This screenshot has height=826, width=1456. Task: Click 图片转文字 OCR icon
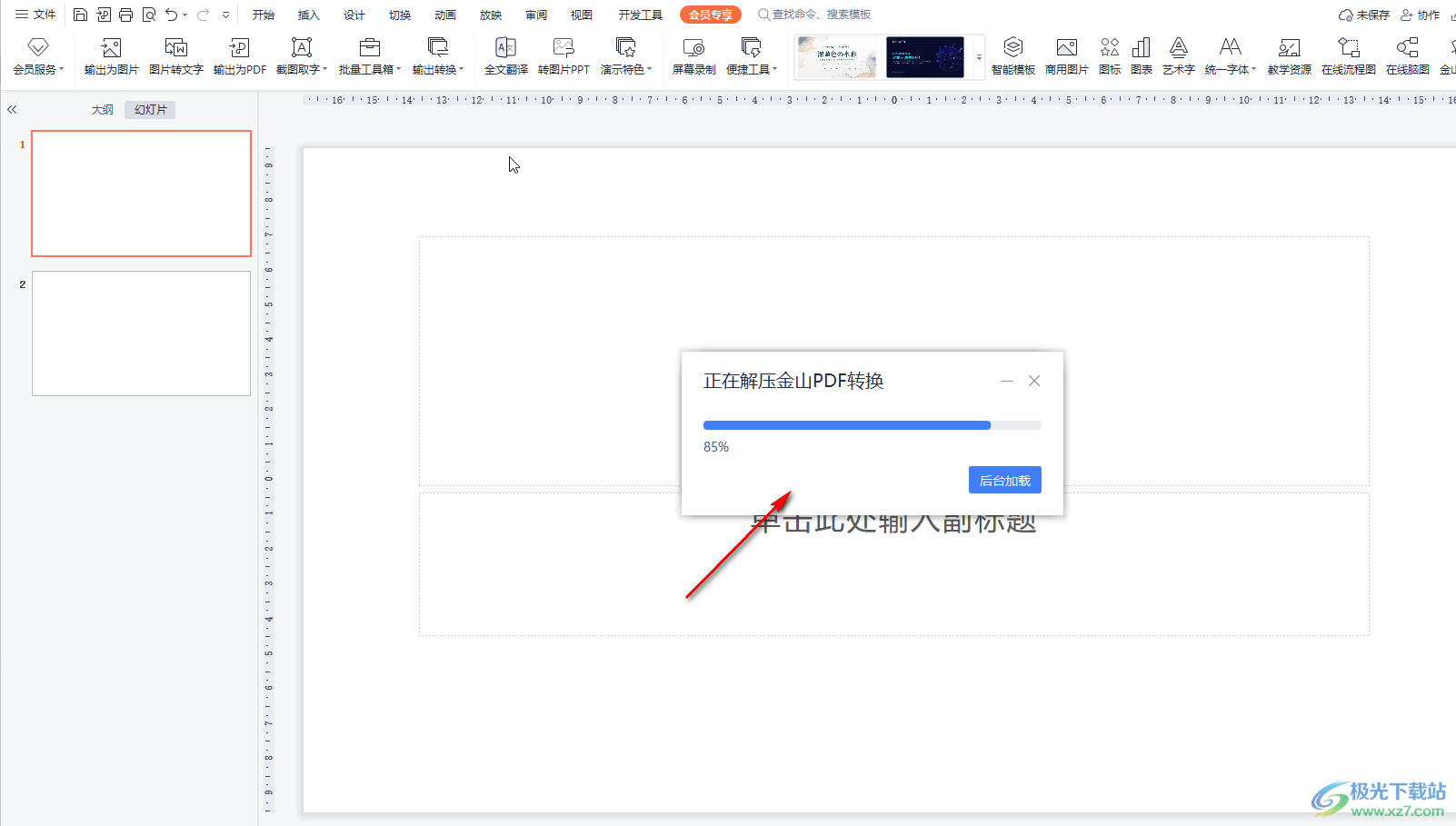176,56
